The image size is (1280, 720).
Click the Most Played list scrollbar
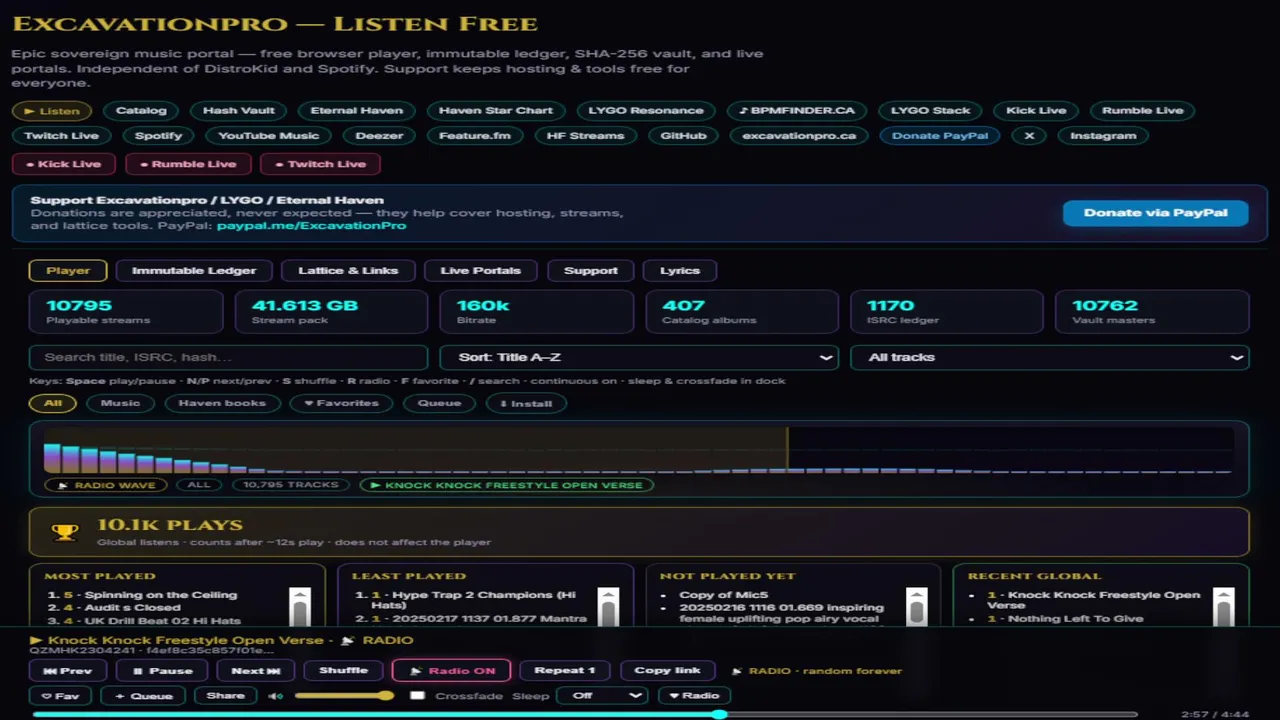(300, 607)
